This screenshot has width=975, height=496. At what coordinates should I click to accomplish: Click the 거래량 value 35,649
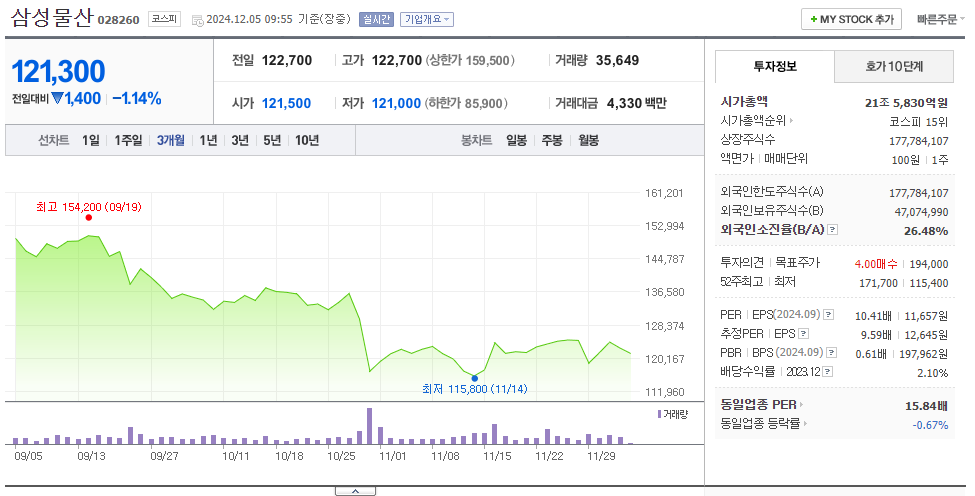617,60
